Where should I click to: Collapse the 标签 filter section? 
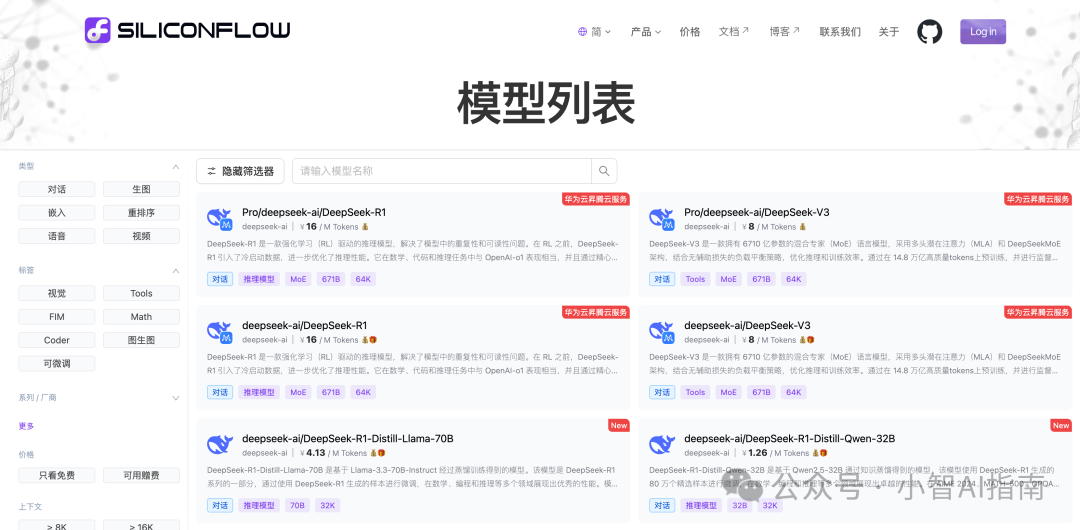pos(176,271)
